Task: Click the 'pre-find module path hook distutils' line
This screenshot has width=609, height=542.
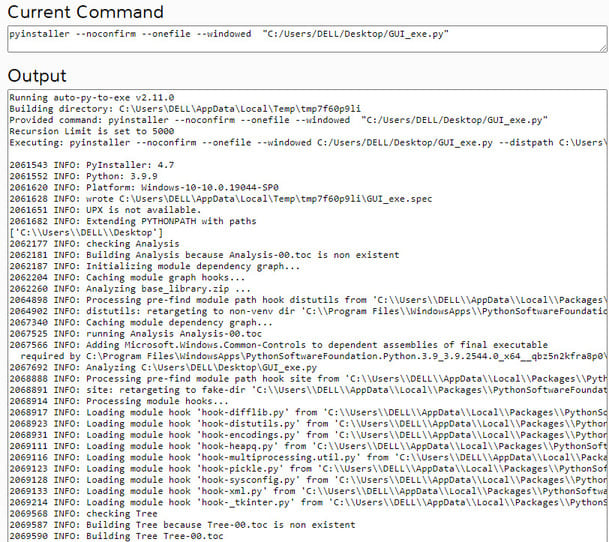Action: pyautogui.click(x=308, y=300)
